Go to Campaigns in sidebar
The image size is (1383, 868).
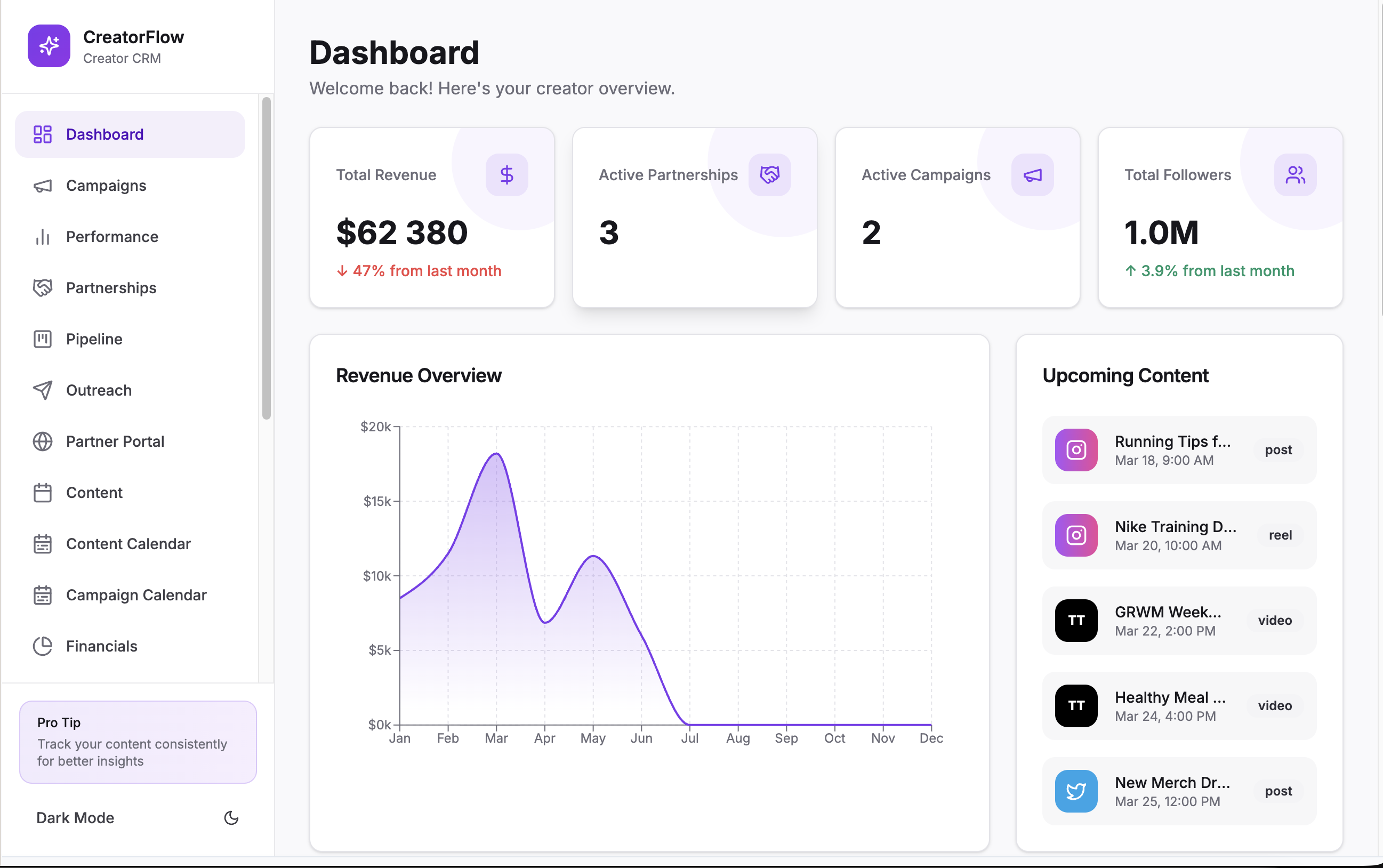tap(130, 186)
